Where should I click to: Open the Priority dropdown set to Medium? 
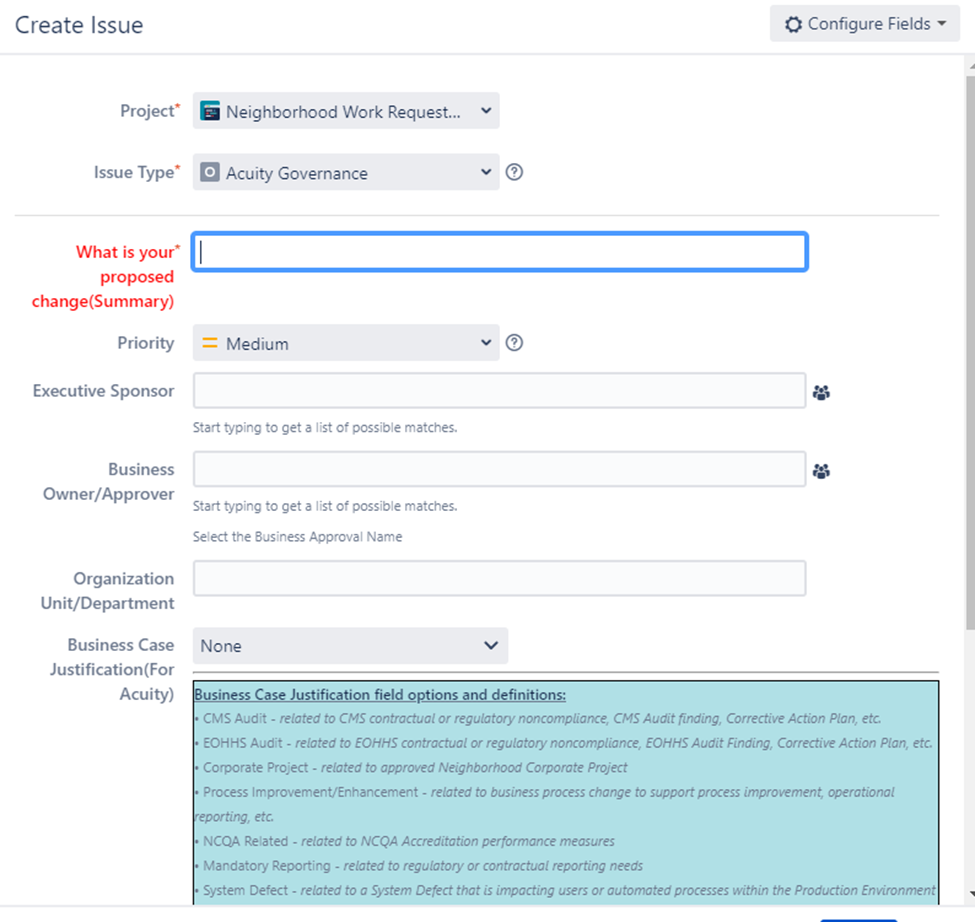346,343
